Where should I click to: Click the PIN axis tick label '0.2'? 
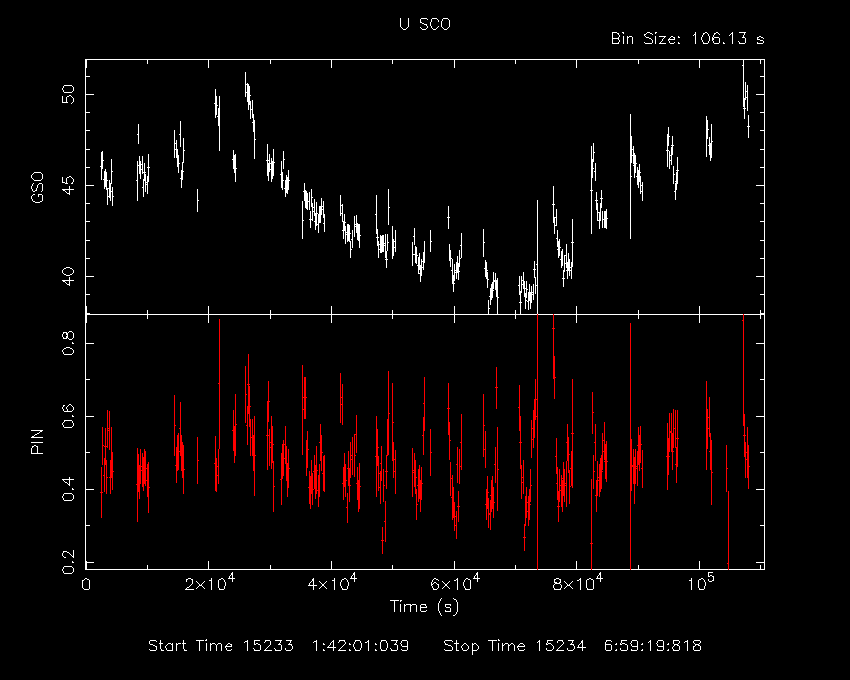coord(69,562)
